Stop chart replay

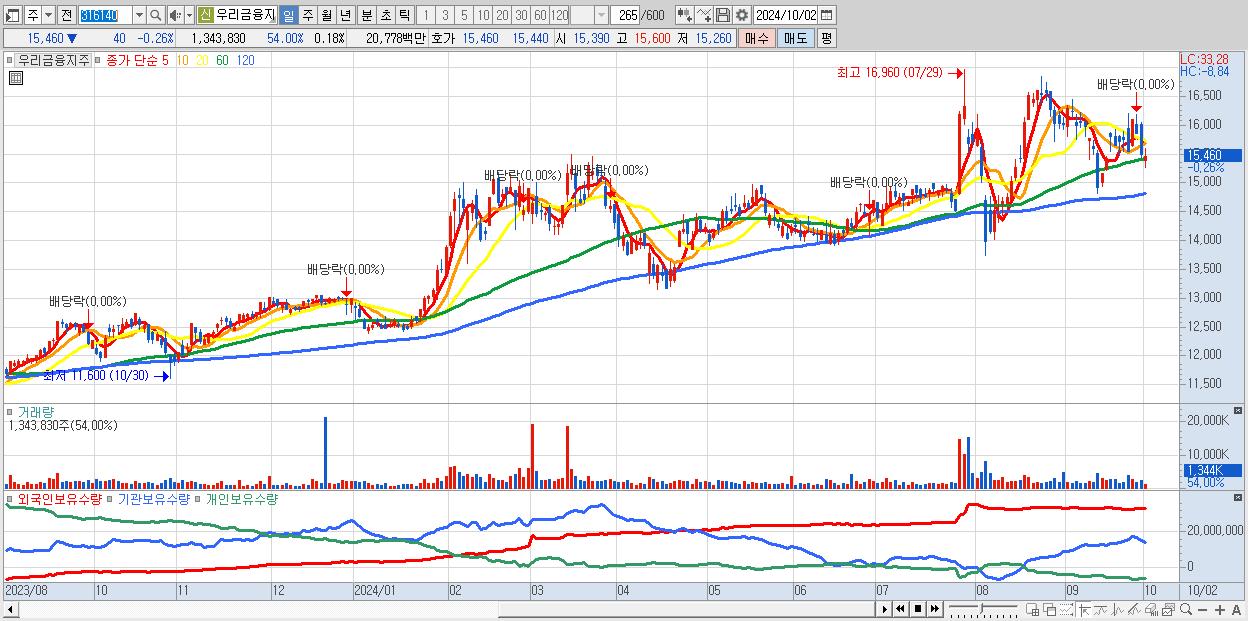(x=918, y=609)
